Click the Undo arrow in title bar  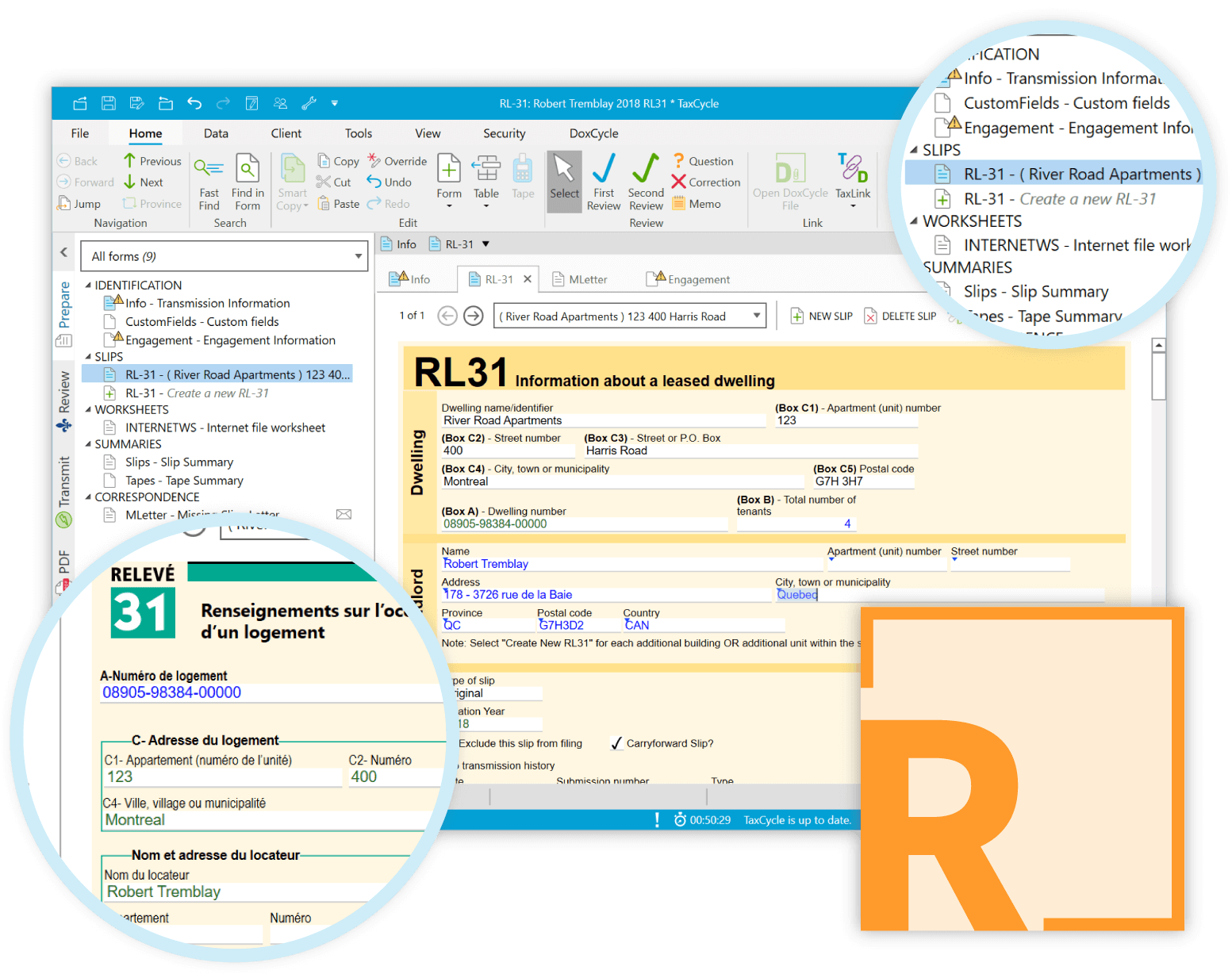pos(194,103)
